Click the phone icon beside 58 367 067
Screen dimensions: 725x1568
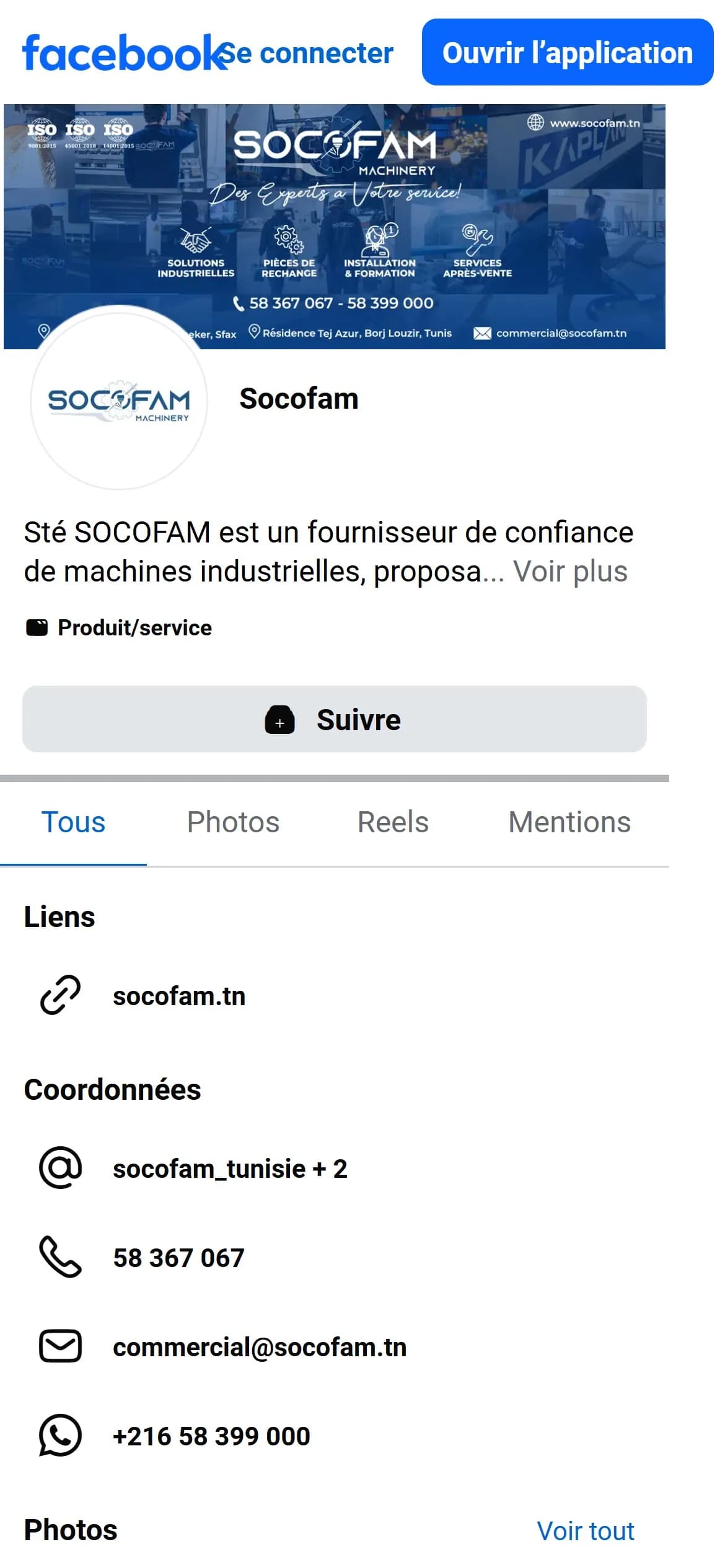(60, 1257)
